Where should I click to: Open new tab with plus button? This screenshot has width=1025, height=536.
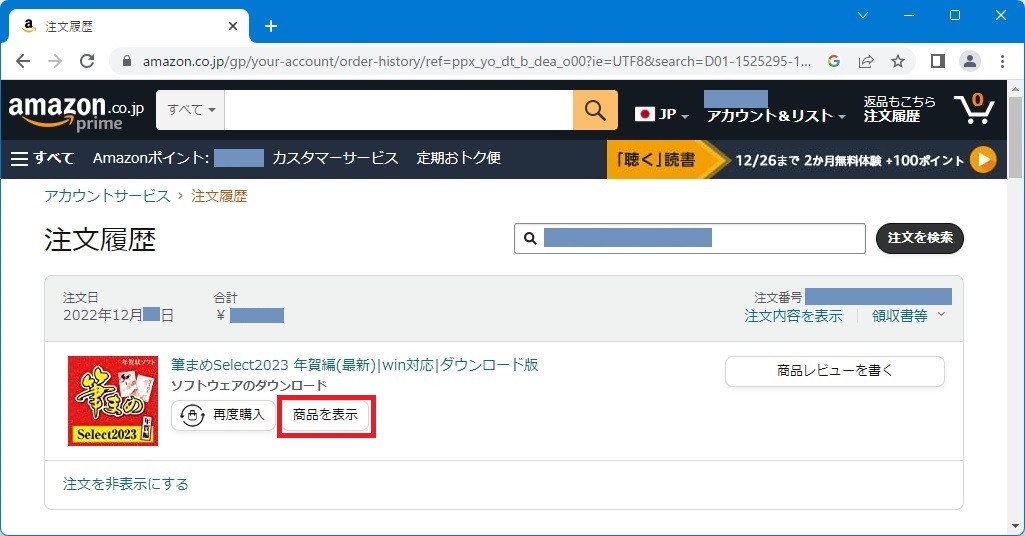coord(271,26)
